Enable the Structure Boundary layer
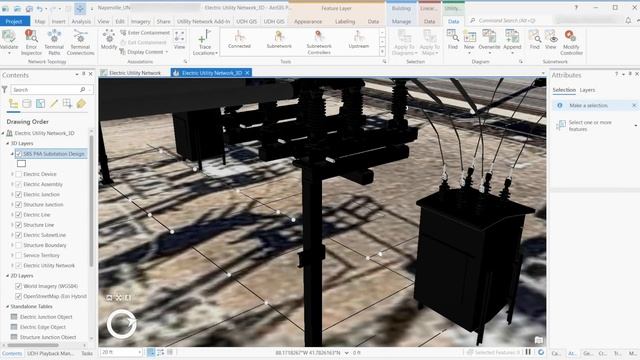640x360 pixels. pos(19,245)
